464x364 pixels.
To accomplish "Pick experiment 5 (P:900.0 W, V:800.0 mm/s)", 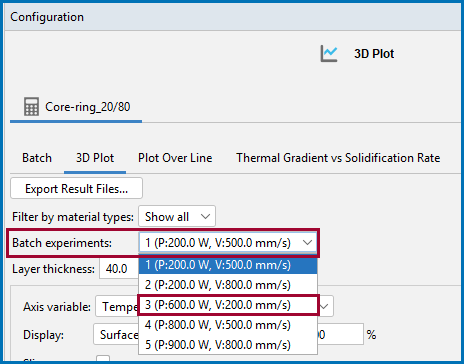I will 228,345.
